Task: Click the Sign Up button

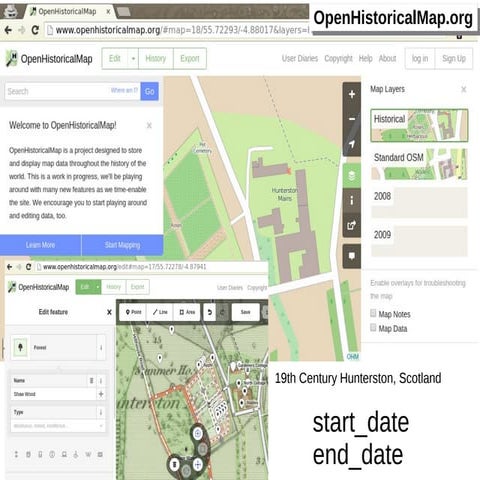Action: (x=454, y=59)
